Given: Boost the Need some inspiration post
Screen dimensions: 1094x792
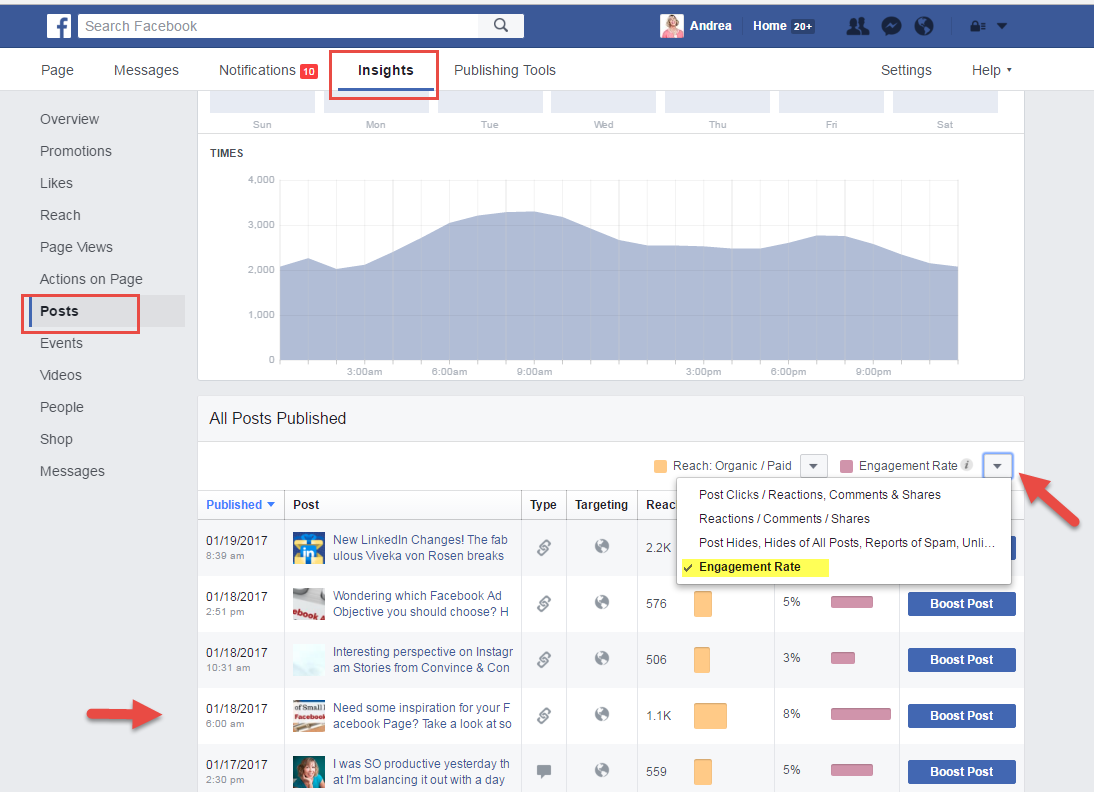Looking at the screenshot, I should 961,715.
